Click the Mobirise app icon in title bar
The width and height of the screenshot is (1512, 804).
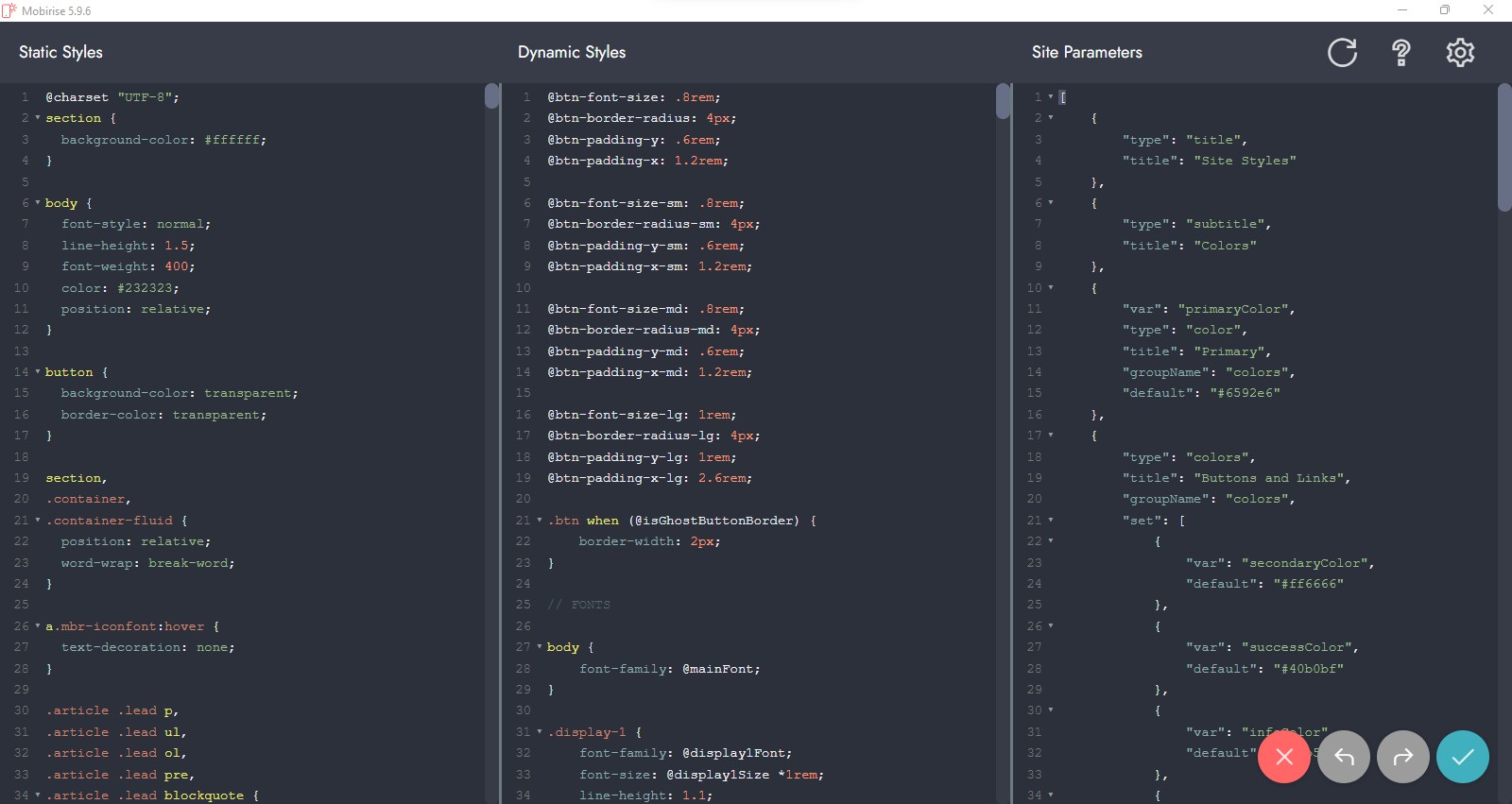tap(9, 10)
